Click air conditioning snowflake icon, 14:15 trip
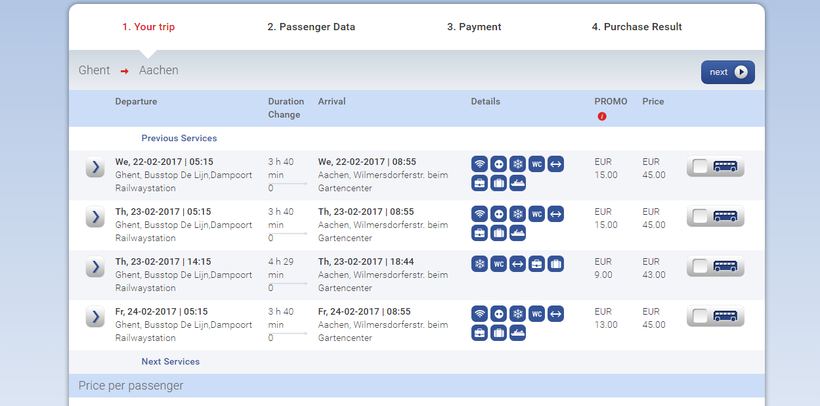 pos(480,264)
